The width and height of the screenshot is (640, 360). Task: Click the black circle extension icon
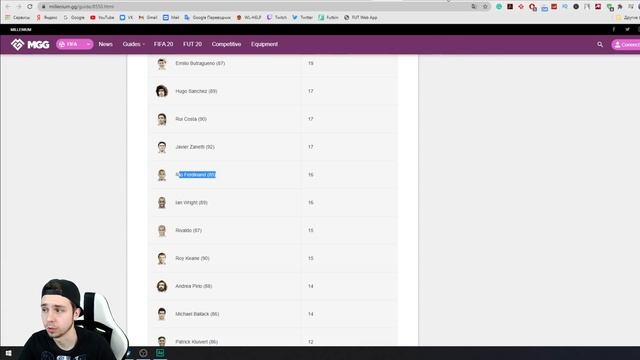(576, 7)
